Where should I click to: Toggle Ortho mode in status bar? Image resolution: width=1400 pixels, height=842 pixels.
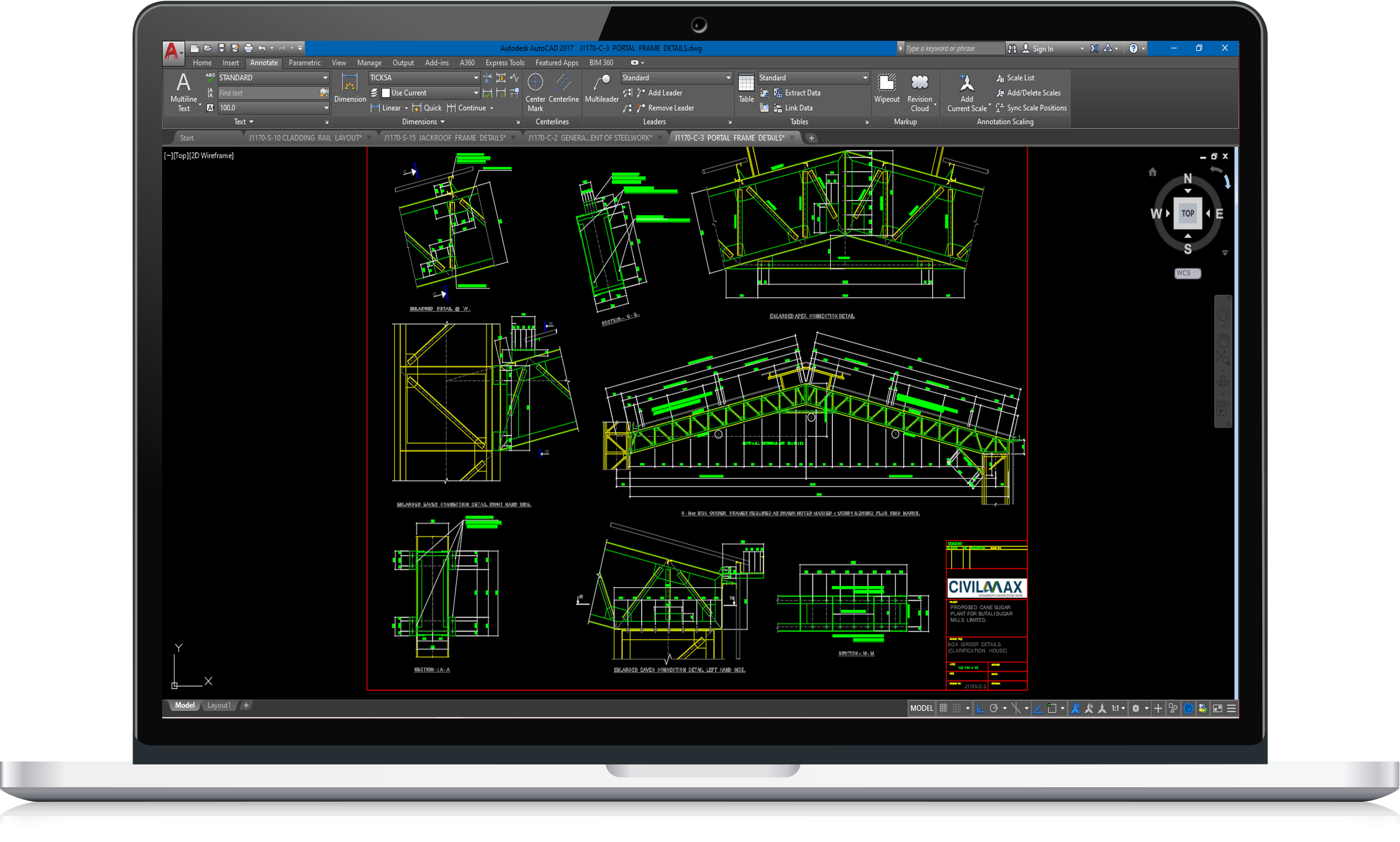[x=980, y=708]
